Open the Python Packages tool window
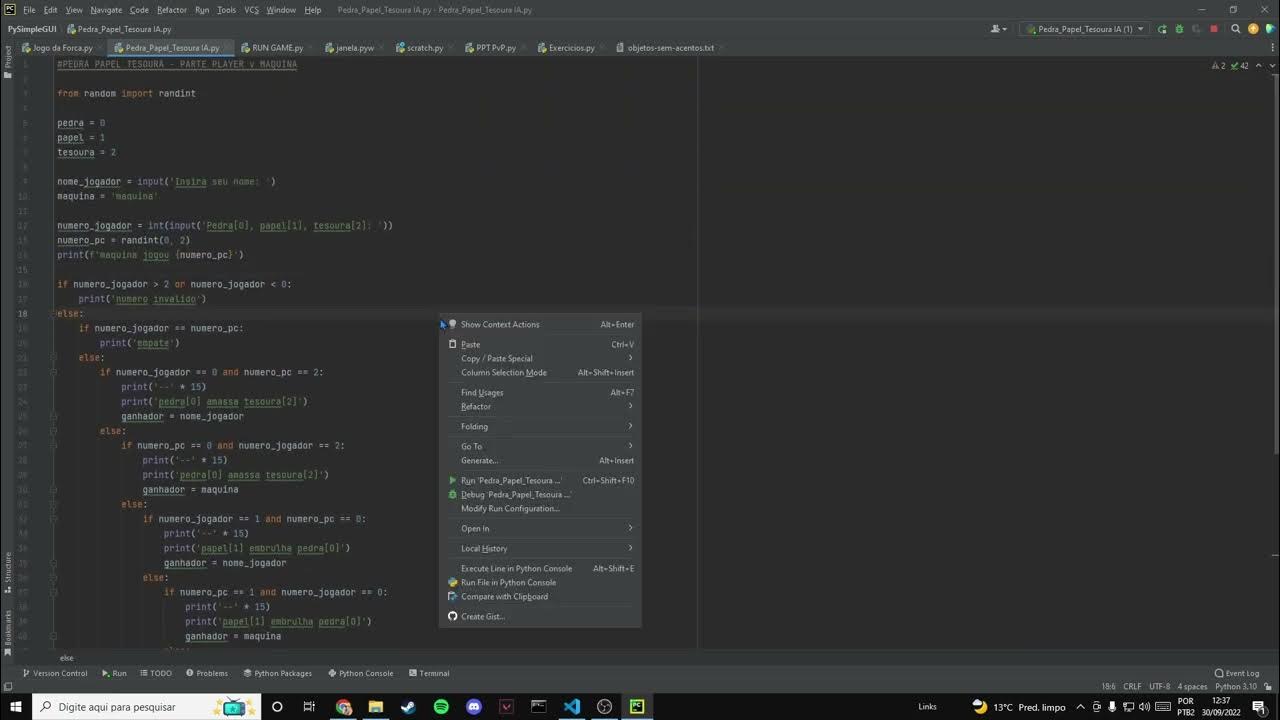The width and height of the screenshot is (1280, 720). coord(277,673)
